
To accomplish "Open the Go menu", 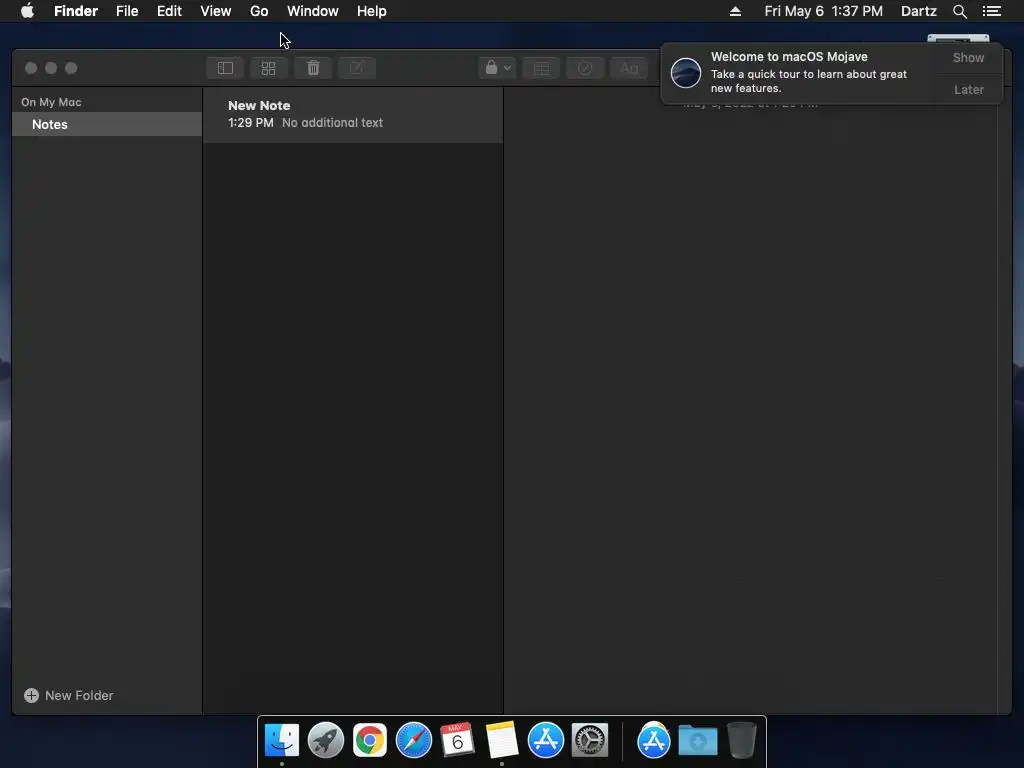I will [259, 11].
